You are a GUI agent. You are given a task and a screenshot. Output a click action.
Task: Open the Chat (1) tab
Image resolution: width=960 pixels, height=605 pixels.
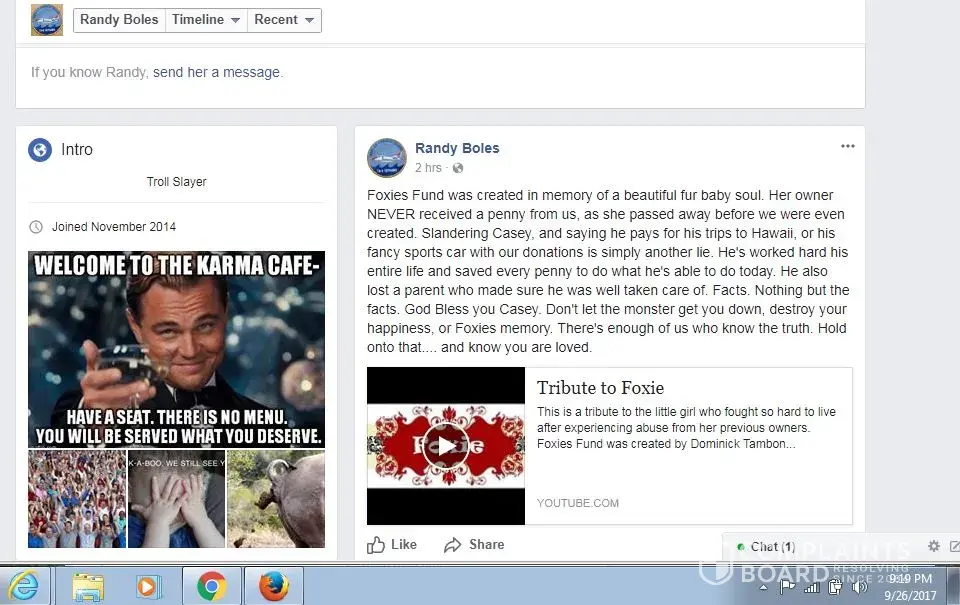coord(766,547)
